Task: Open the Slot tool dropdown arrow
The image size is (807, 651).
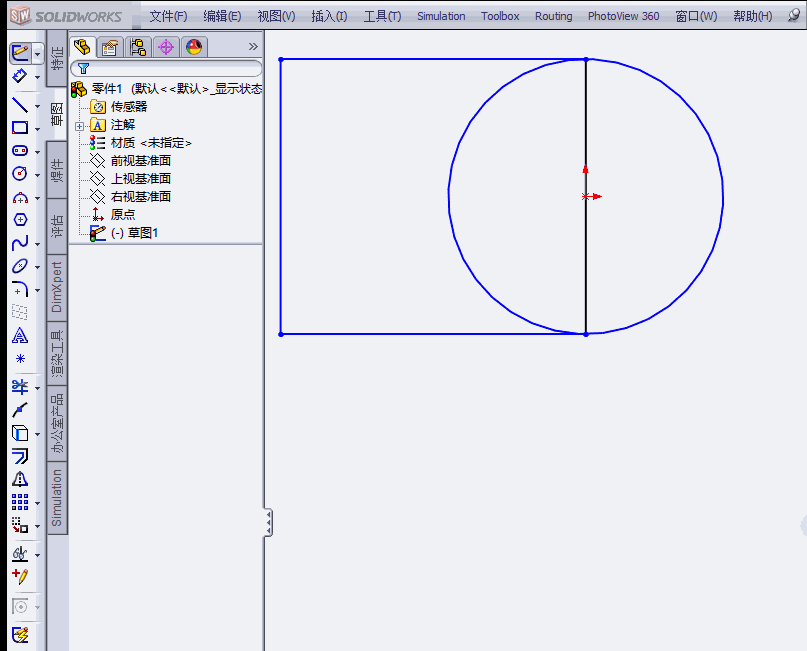Action: 38,152
